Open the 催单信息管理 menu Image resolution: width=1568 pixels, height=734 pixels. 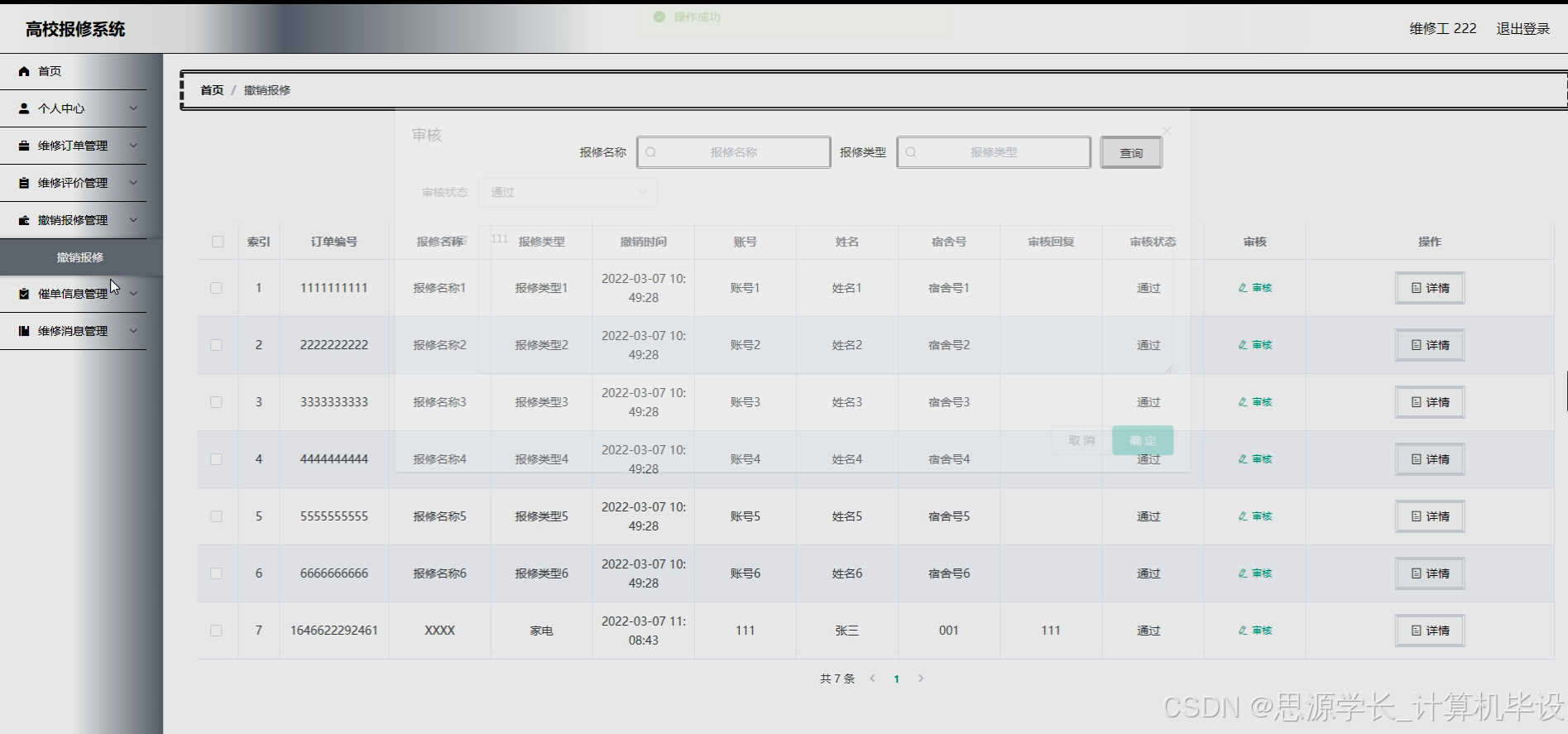pos(74,294)
